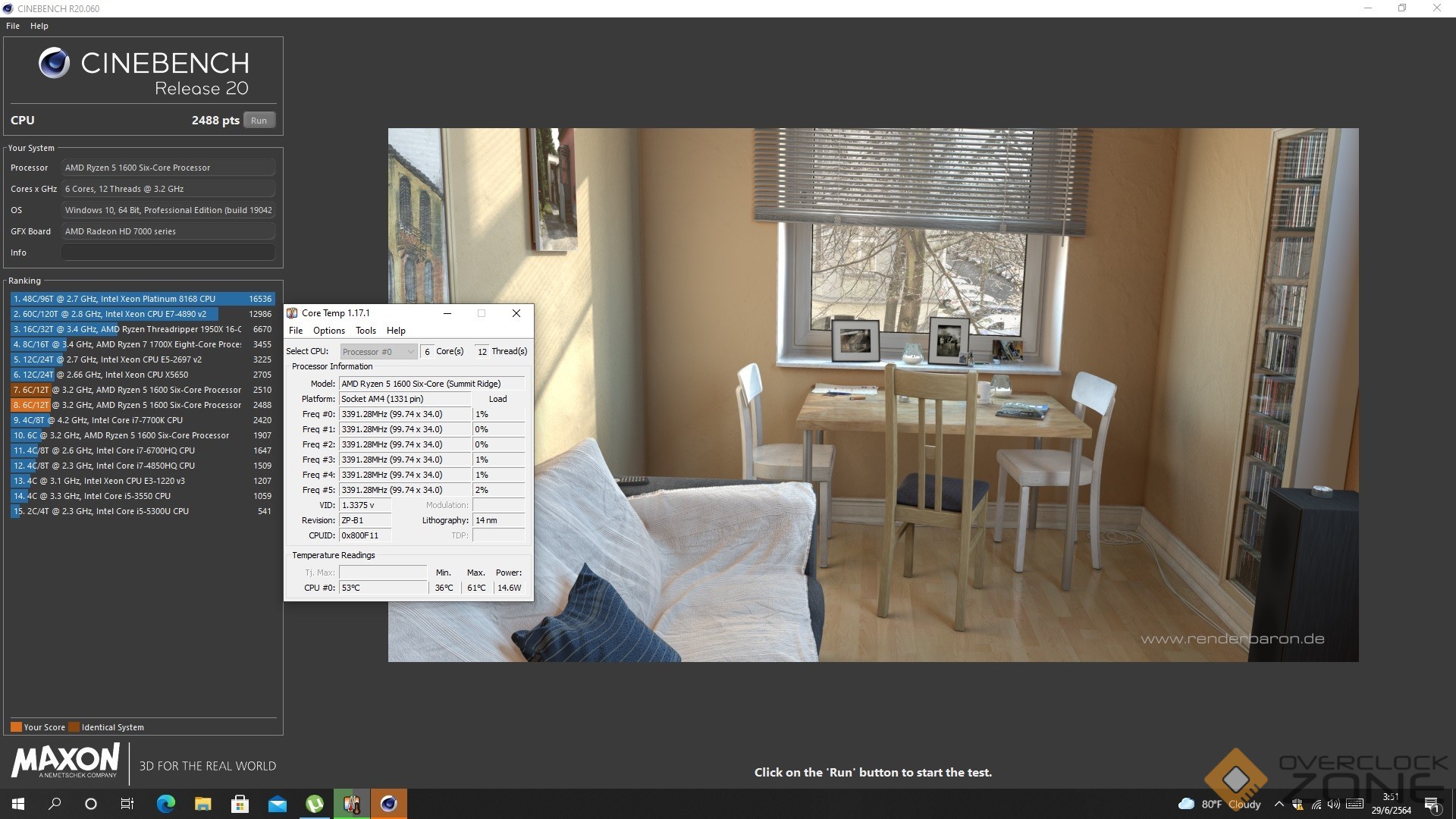Screen dimensions: 1456x819
Task: Open Microsoft Store taskbar icon
Action: (x=240, y=804)
